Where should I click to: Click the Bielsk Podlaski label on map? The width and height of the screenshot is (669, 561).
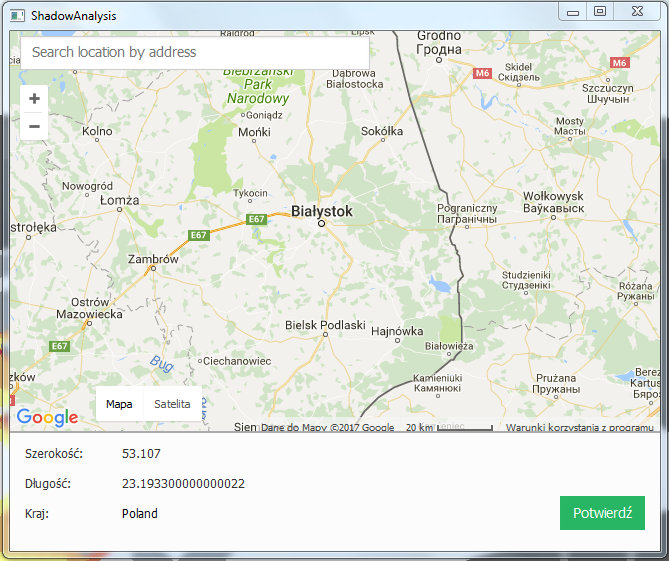pos(325,326)
